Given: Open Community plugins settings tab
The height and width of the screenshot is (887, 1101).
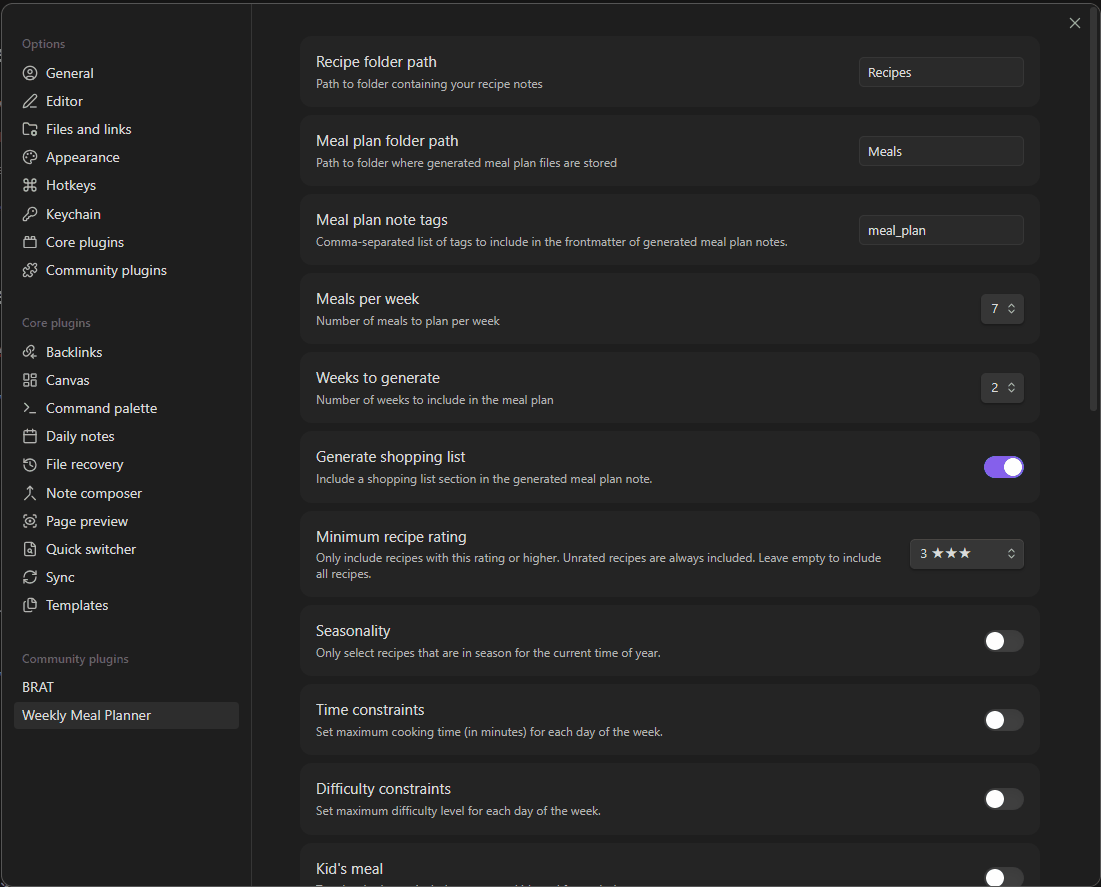Looking at the screenshot, I should 126,270.
